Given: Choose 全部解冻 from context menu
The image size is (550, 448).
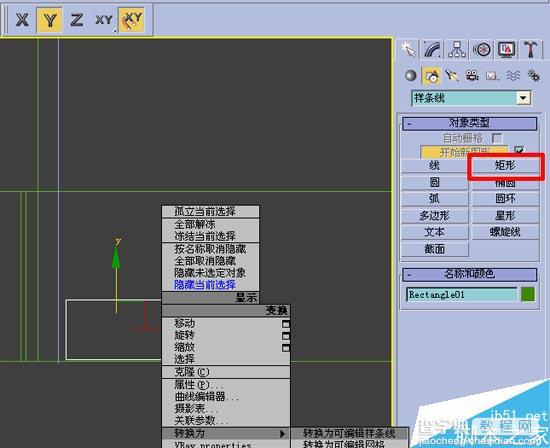Looking at the screenshot, I should pyautogui.click(x=210, y=224).
